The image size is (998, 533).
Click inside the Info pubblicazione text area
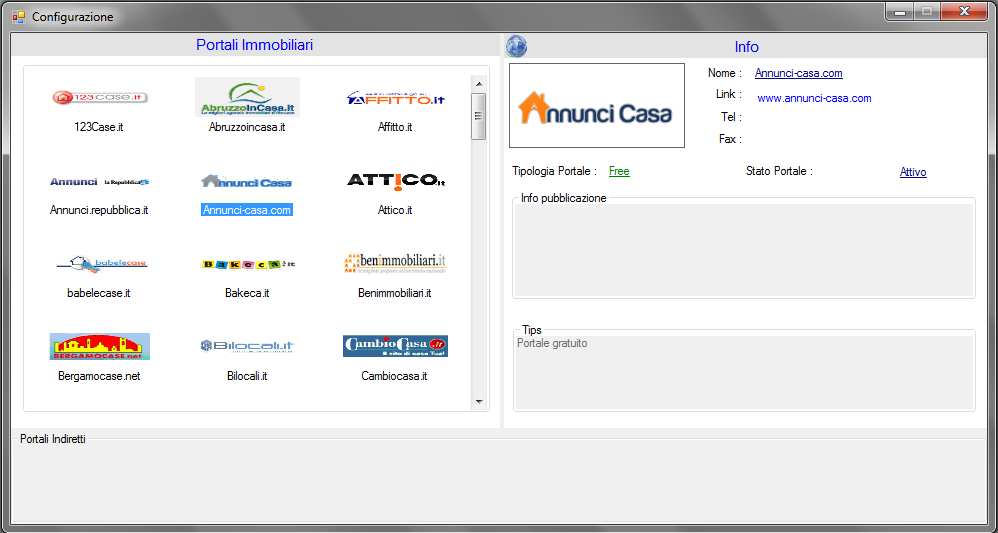744,250
